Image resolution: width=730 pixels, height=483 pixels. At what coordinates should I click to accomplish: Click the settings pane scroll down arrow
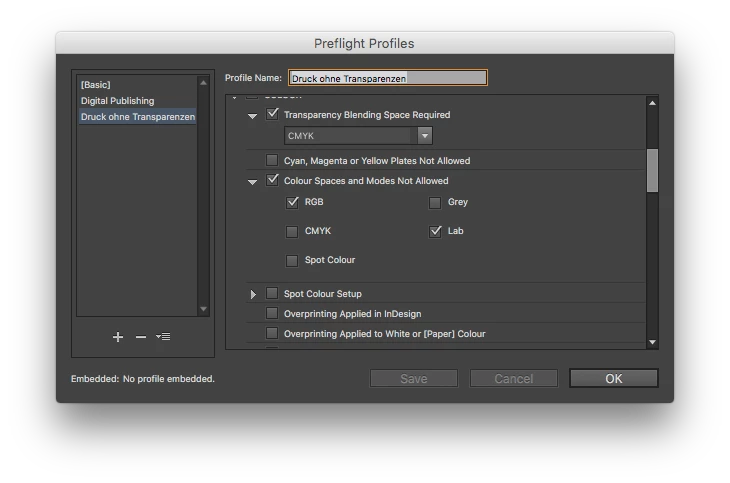[652, 342]
